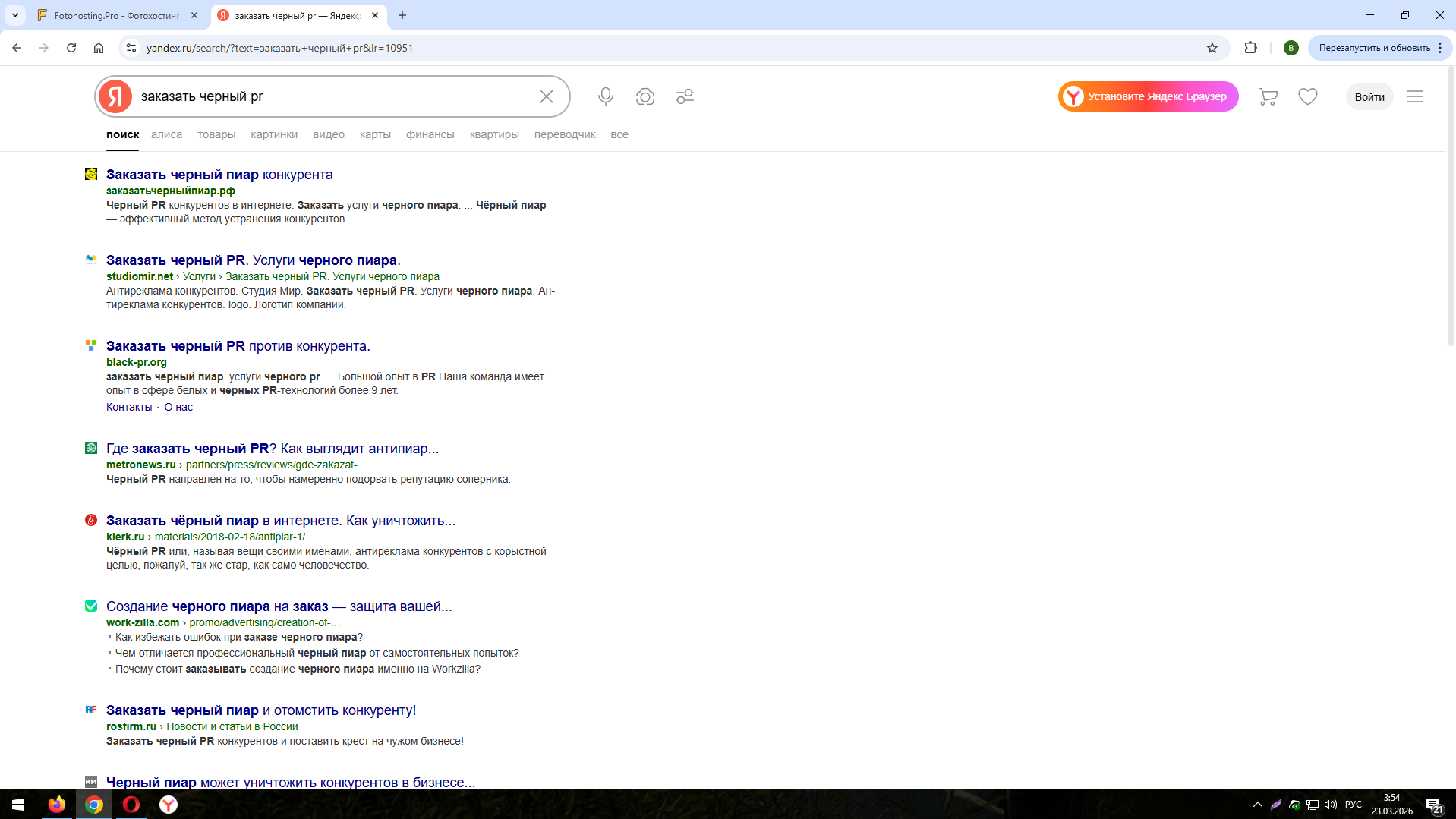The height and width of the screenshot is (819, 1456).
Task: Open the metronews.ru result title
Action: tap(273, 449)
